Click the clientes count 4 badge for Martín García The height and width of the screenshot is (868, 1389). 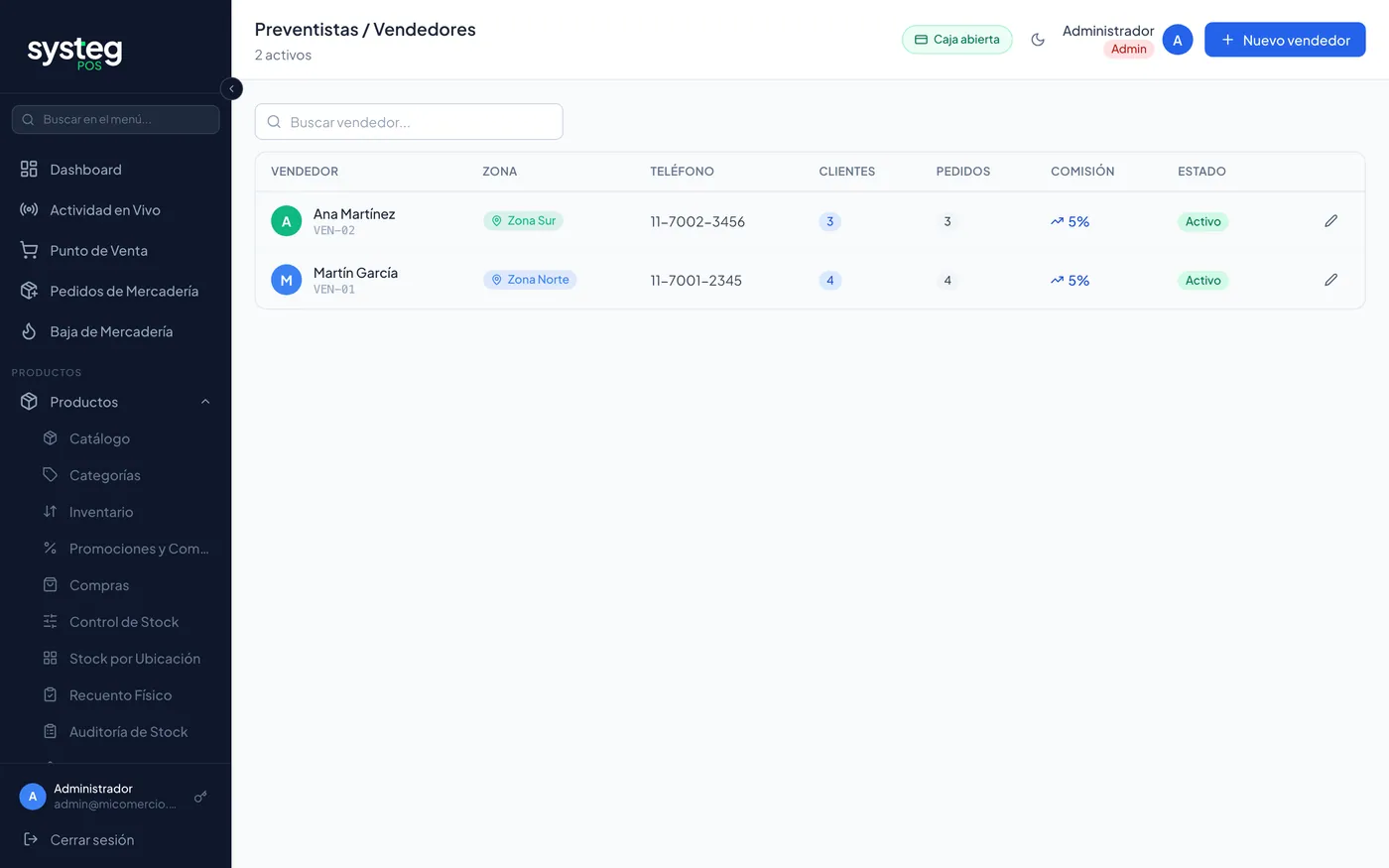pos(830,281)
